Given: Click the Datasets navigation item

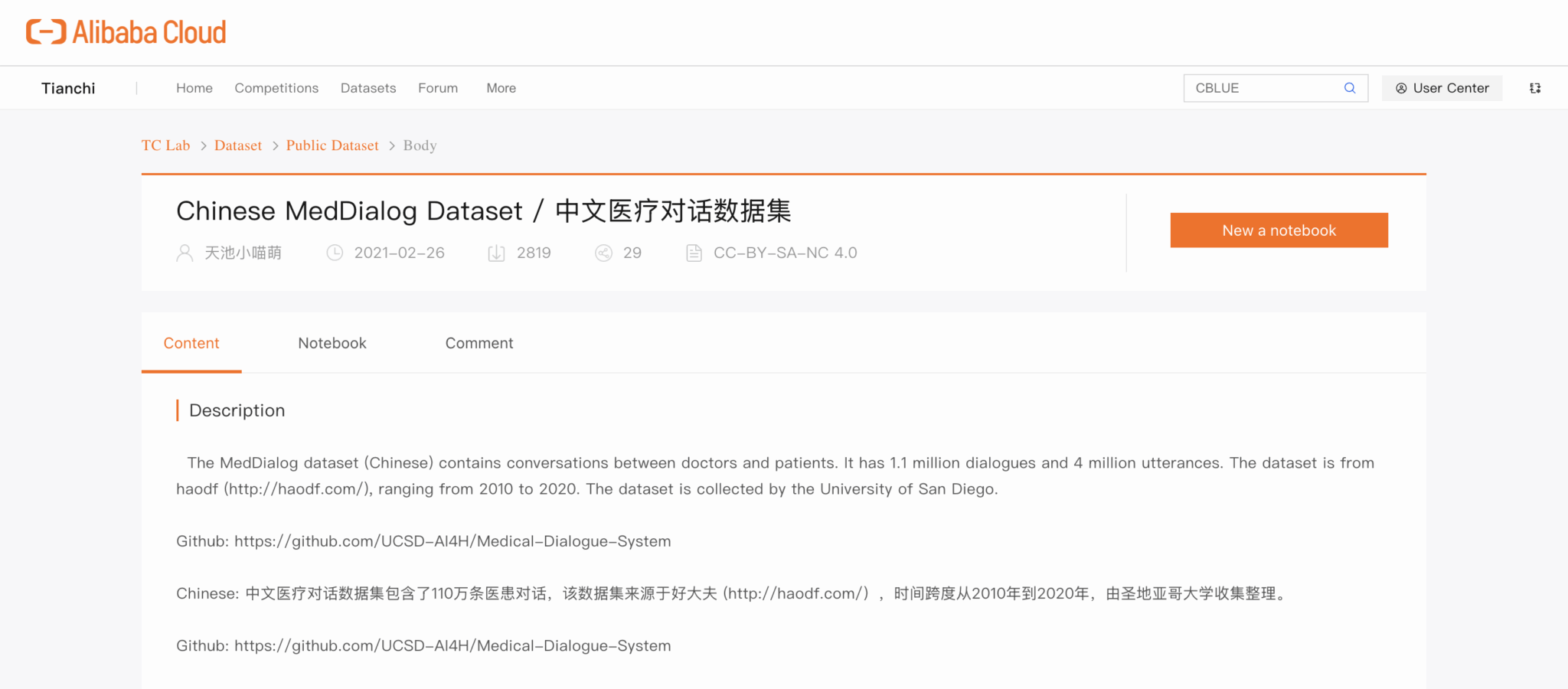Looking at the screenshot, I should coord(368,88).
